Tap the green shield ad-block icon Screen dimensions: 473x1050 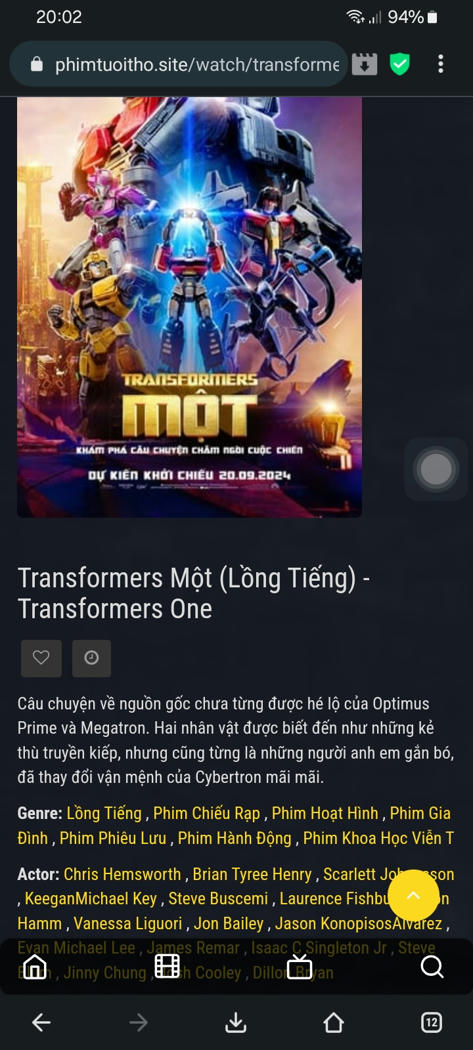pos(400,64)
